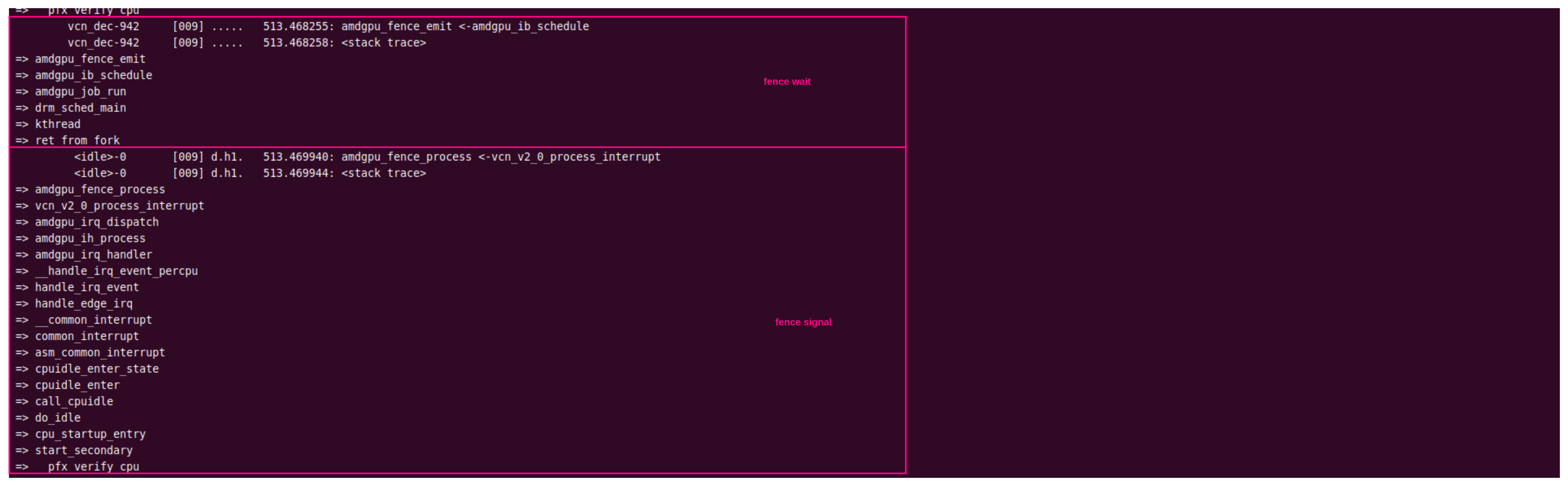Click the 'drm_sched_main' stack entry

[x=80, y=108]
